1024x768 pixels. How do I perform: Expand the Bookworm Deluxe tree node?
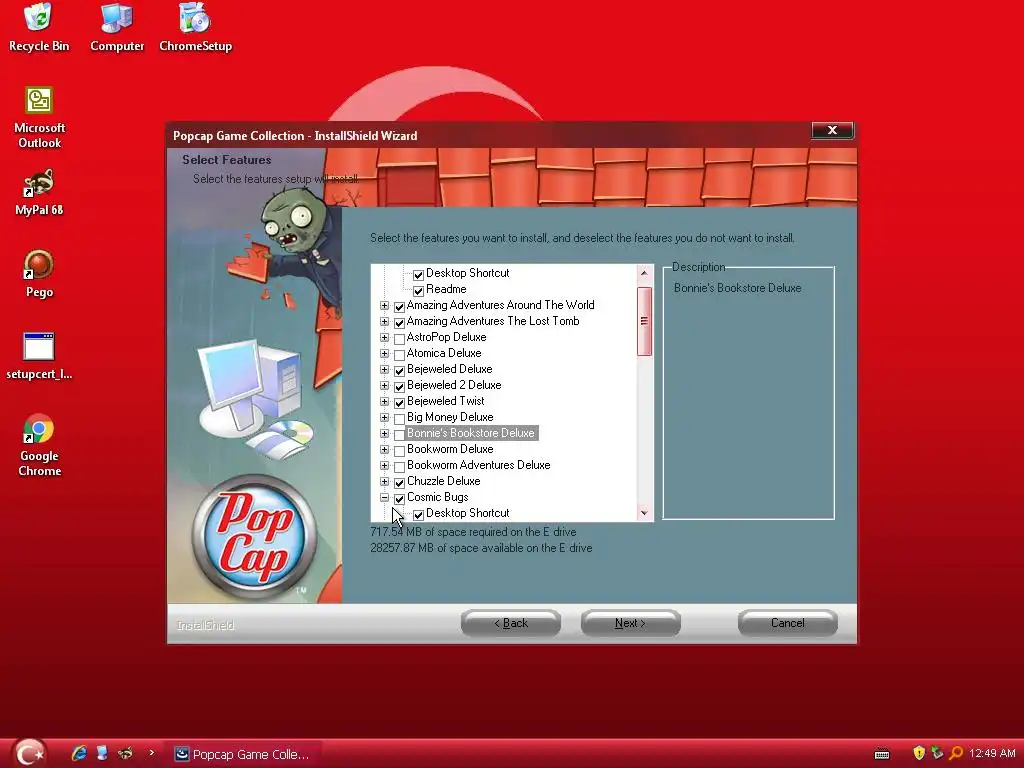[x=385, y=449]
